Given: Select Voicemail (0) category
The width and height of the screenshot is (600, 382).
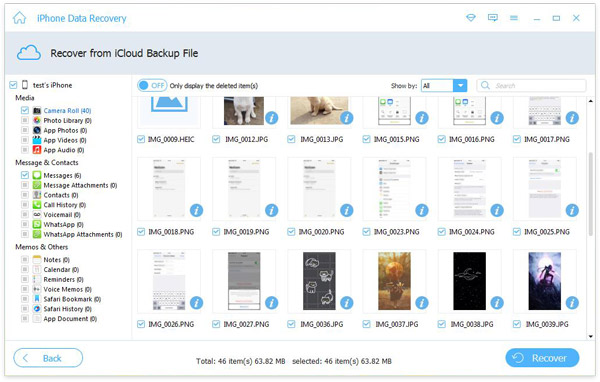Looking at the screenshot, I should click(x=62, y=215).
